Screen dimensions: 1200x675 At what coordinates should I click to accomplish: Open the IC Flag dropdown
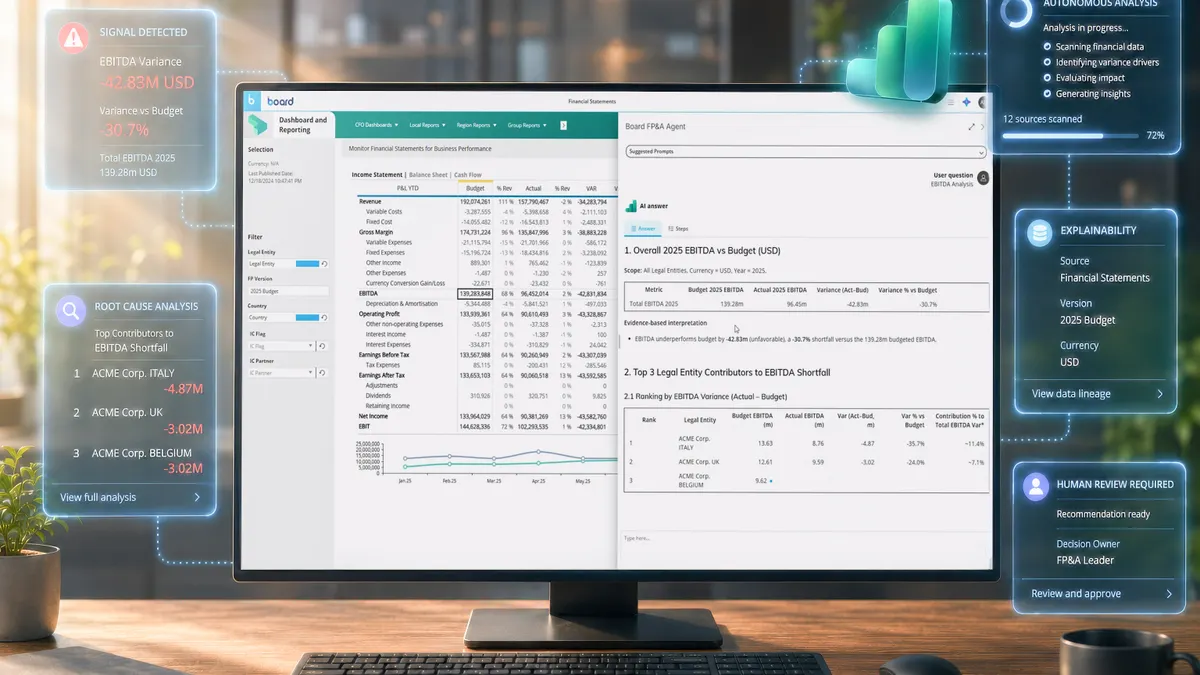282,346
